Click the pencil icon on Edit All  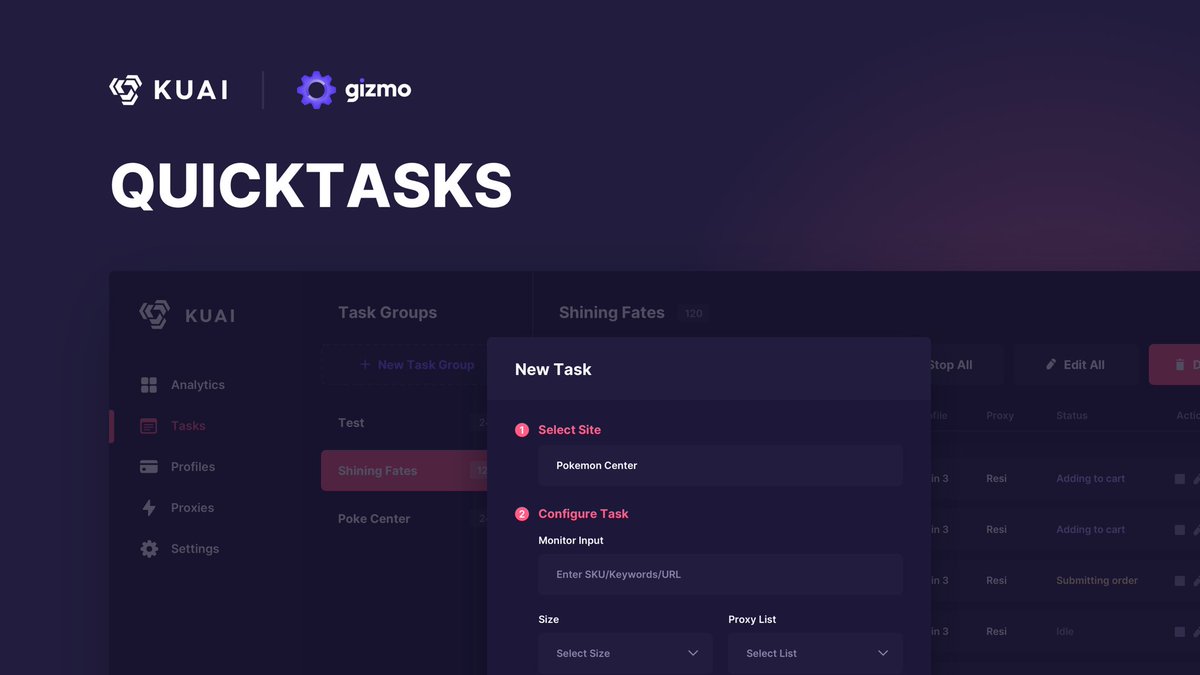[1051, 365]
